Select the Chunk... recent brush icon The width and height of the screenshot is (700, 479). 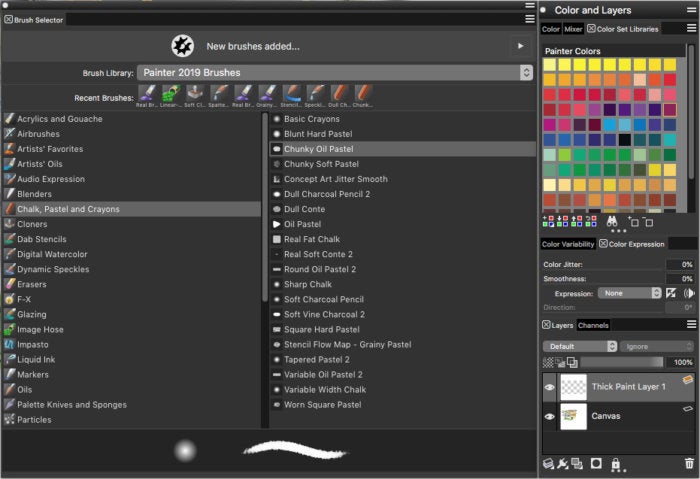click(x=363, y=94)
